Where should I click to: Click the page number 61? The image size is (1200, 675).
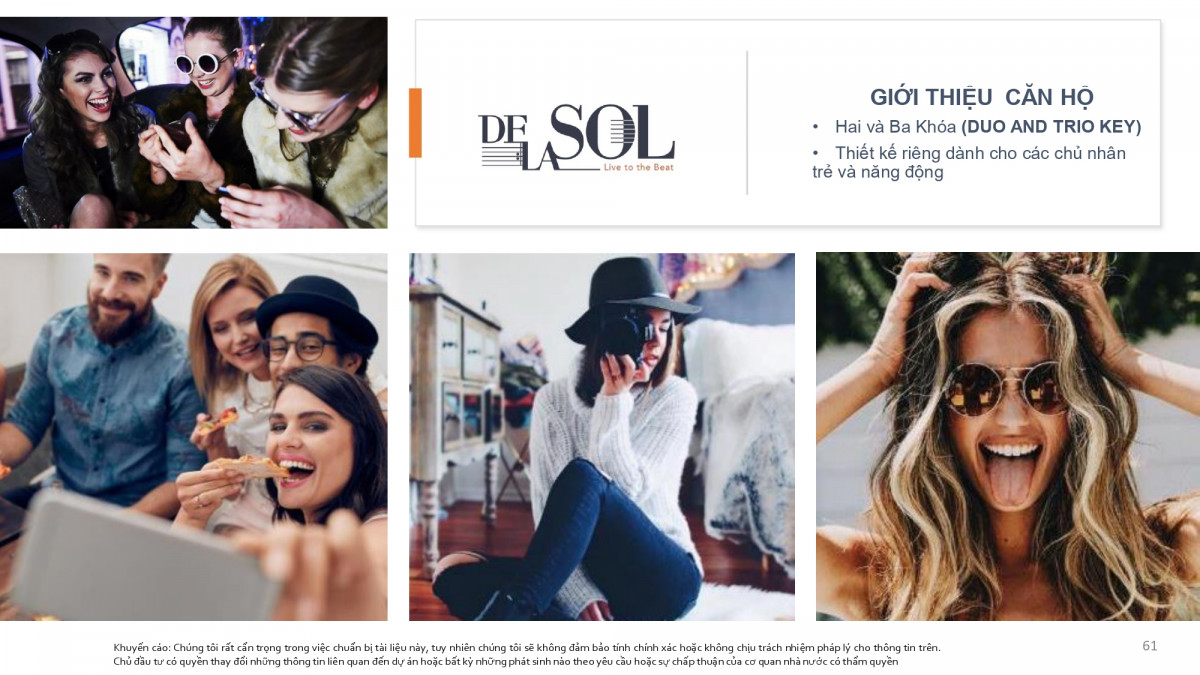point(1150,646)
